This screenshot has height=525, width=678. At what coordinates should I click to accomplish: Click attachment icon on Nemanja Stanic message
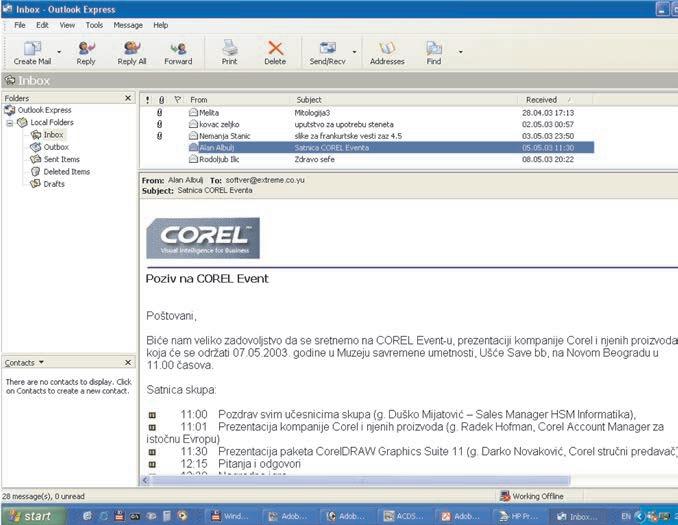pos(160,136)
